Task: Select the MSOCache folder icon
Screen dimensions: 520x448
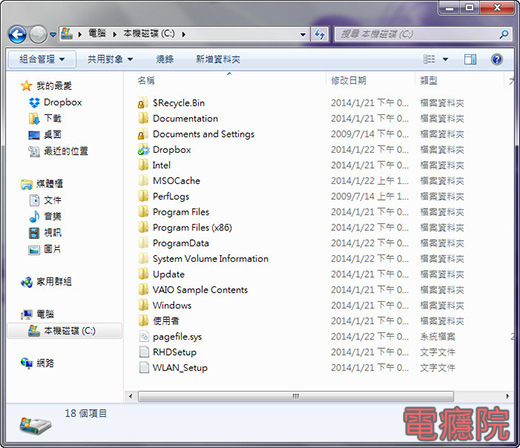Action: click(143, 181)
